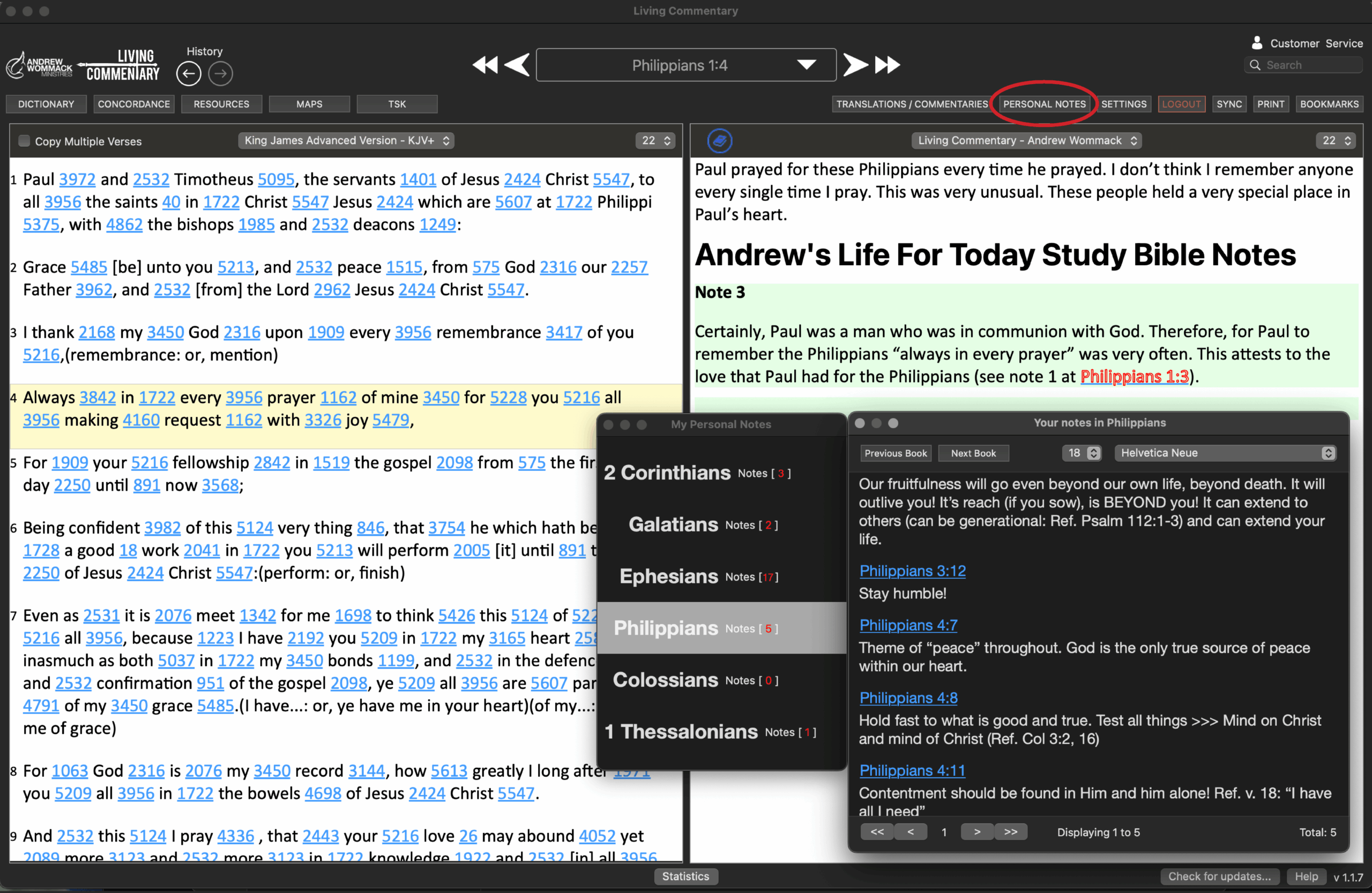The width and height of the screenshot is (1372, 893).
Task: Click the Customer Service person icon
Action: (x=1257, y=43)
